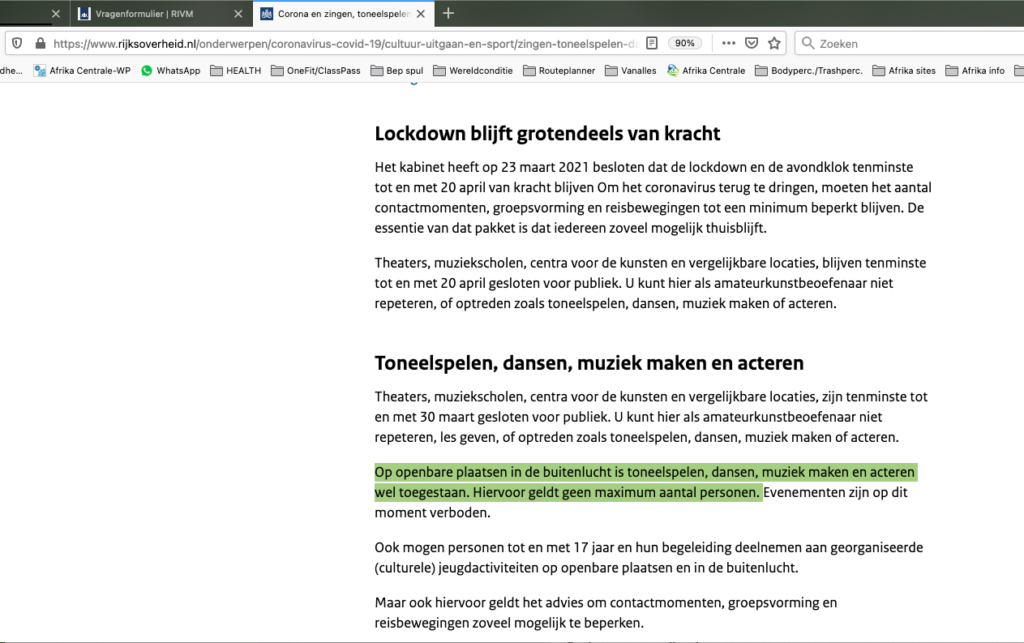This screenshot has height=643, width=1024.
Task: Click paragraph mentioning tot en met 30 maart gesloten
Action: tap(651, 417)
